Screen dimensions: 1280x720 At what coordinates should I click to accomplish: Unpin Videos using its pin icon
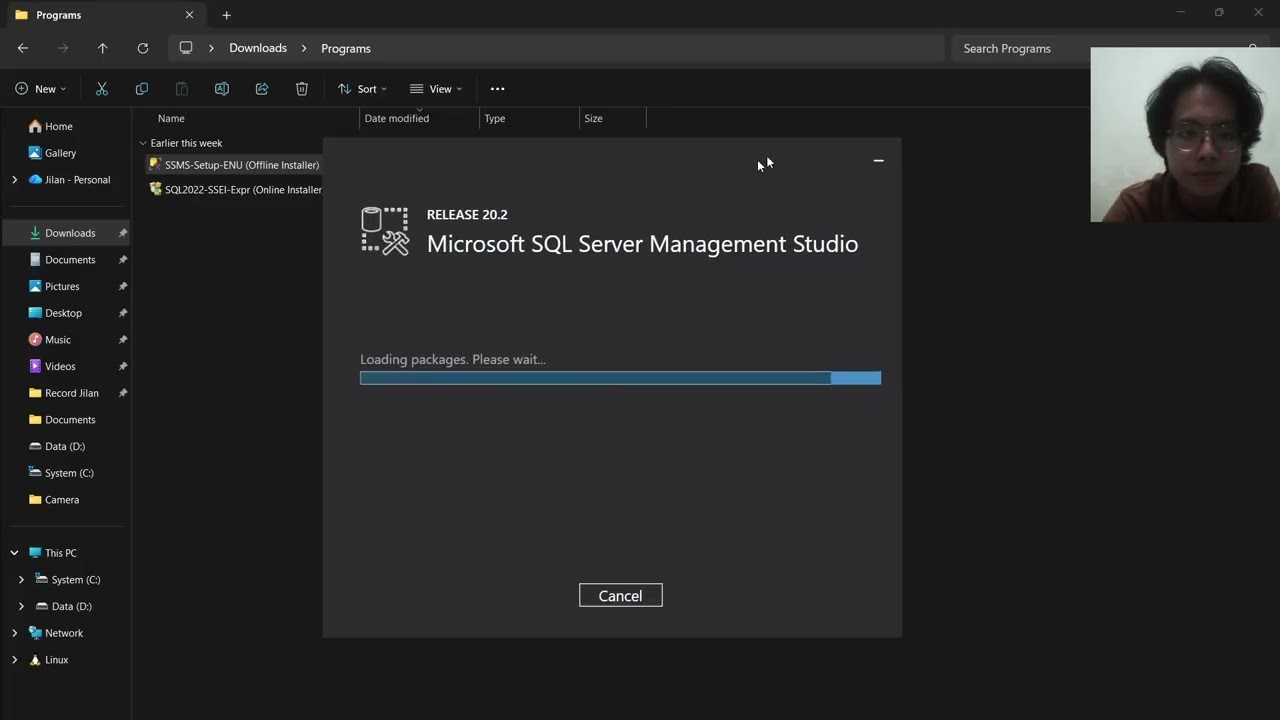coord(123,366)
